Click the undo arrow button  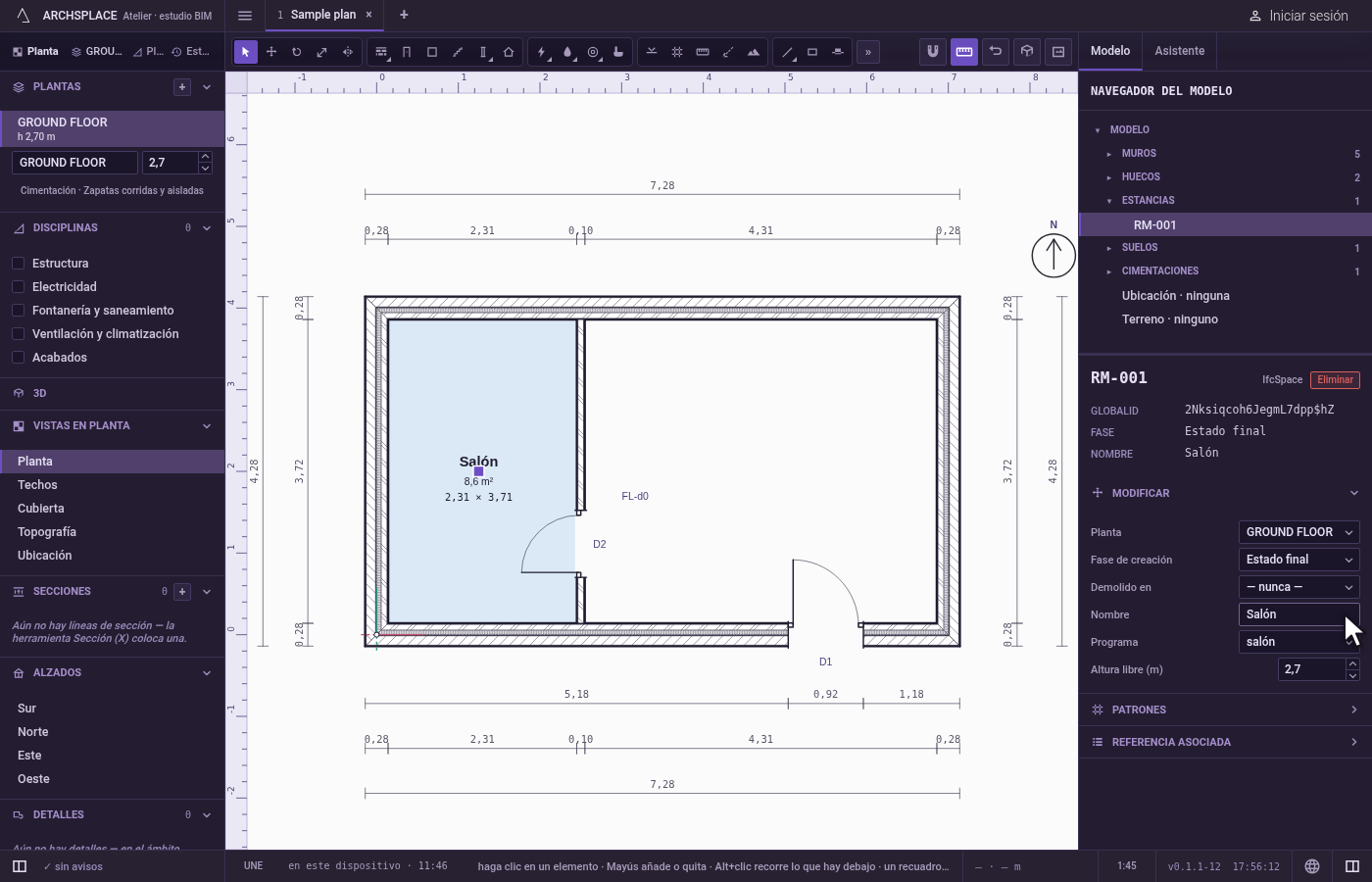pos(996,51)
